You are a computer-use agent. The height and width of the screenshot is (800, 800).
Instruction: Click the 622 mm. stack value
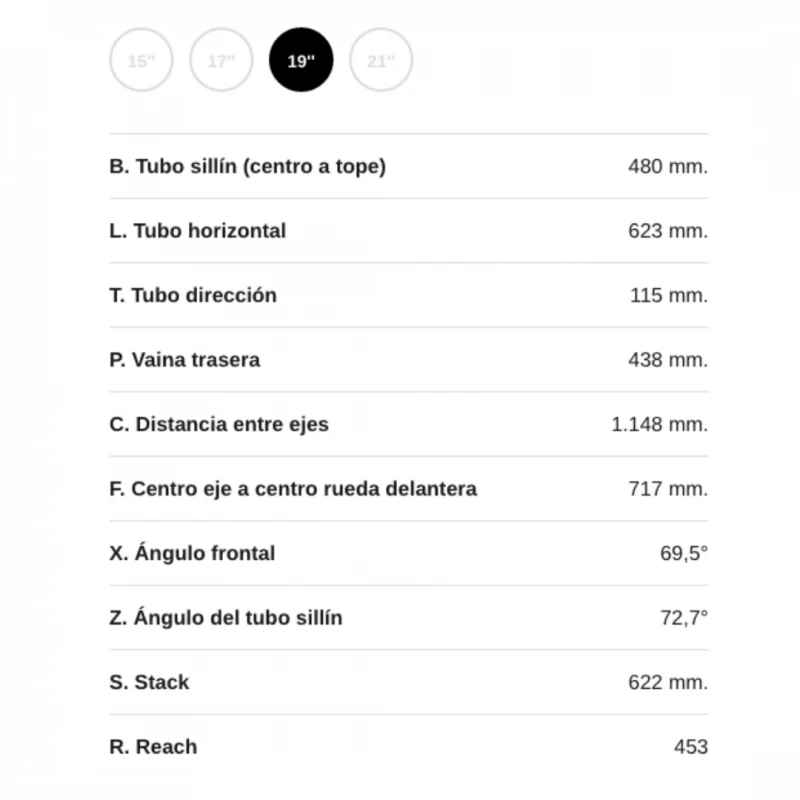pos(667,683)
